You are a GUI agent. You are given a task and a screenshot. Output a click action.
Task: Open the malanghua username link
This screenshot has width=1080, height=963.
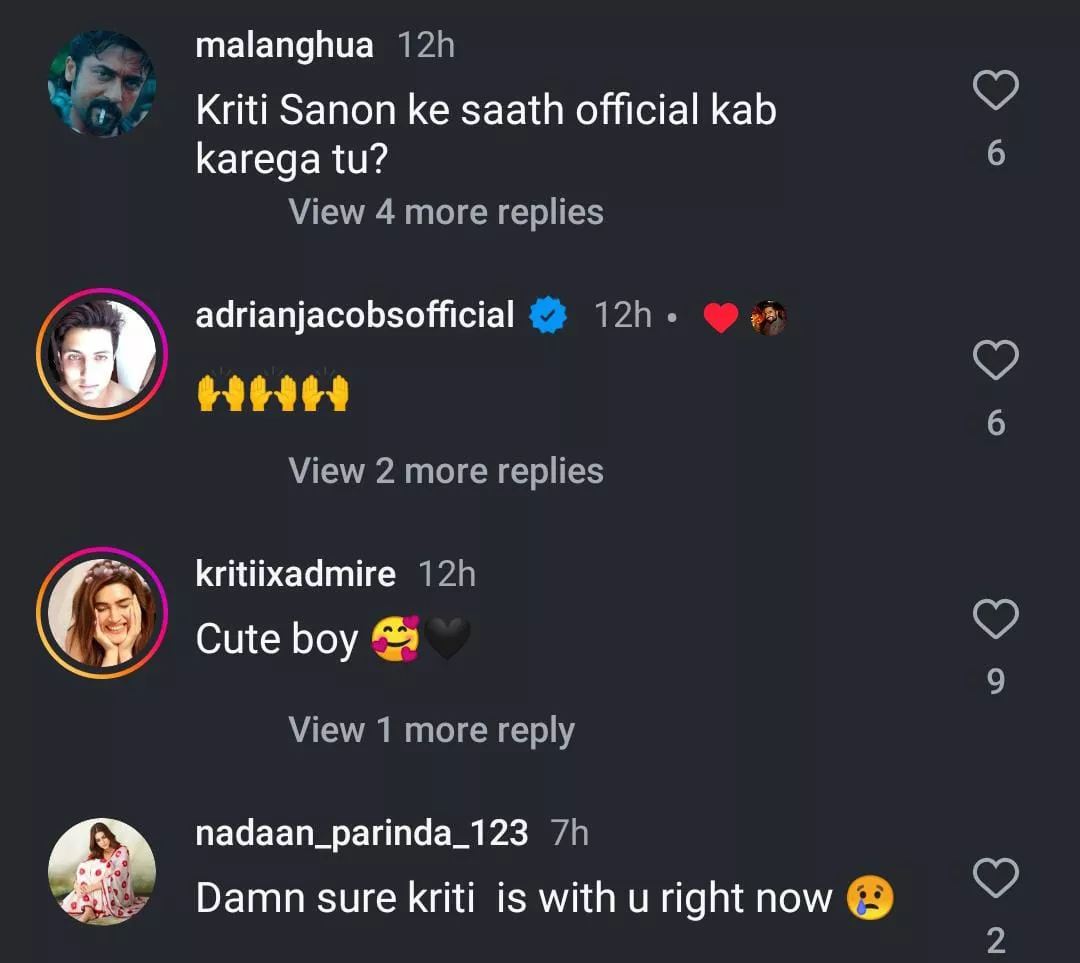click(x=285, y=45)
